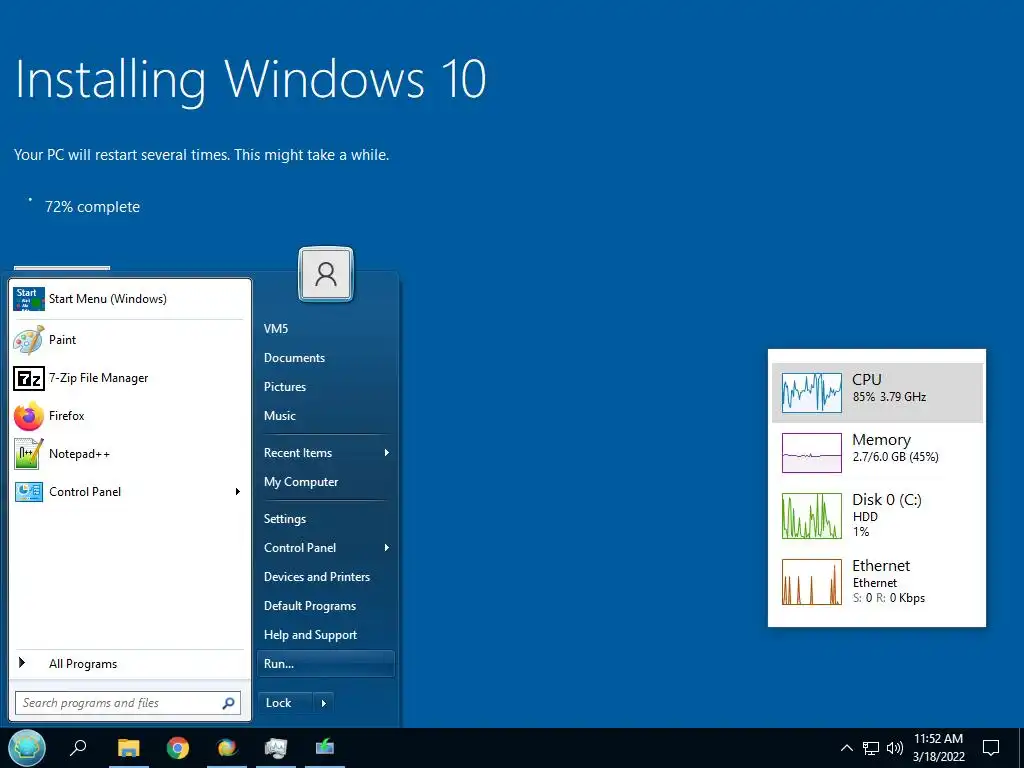1024x768 pixels.
Task: Open Settings from start menu
Action: click(285, 519)
